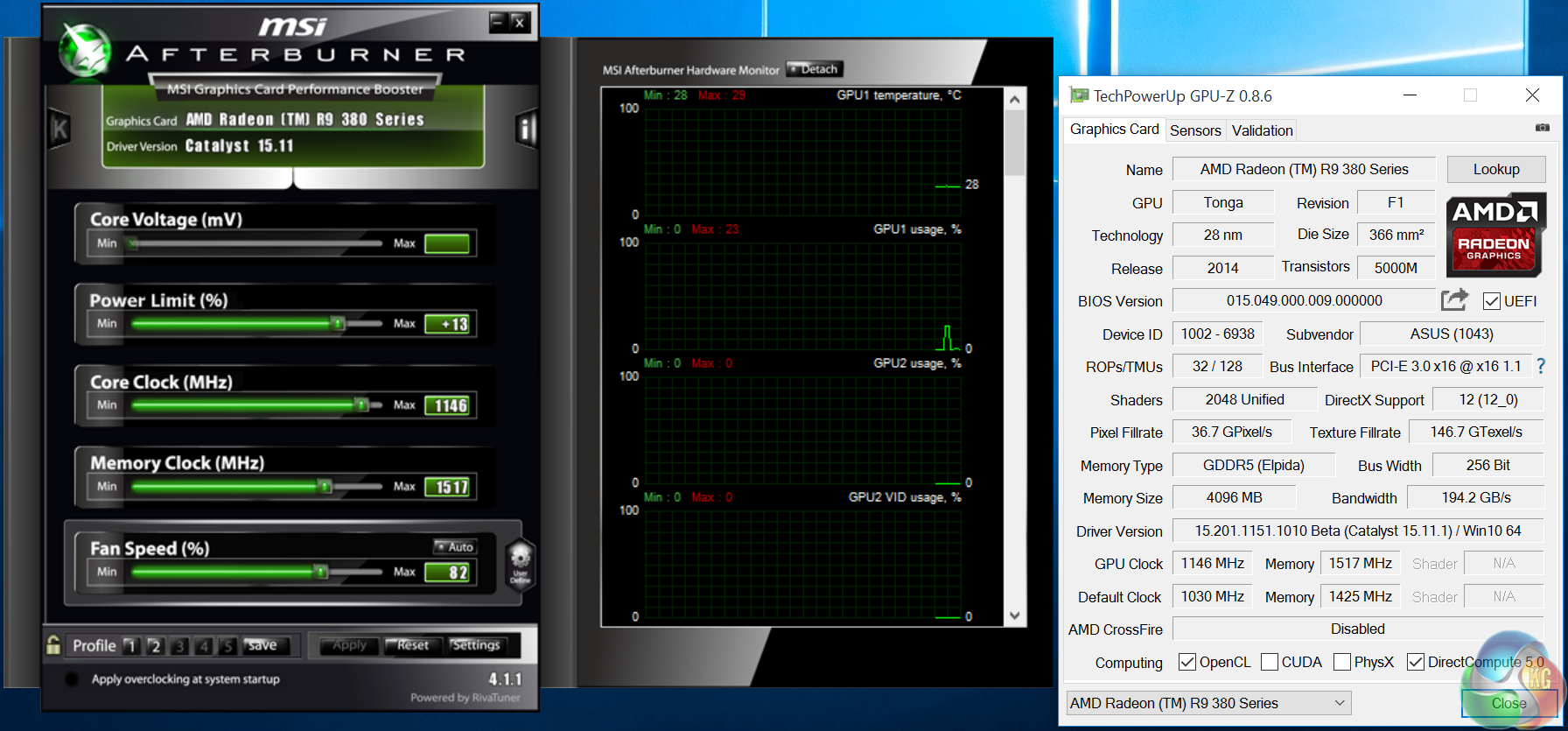The height and width of the screenshot is (731, 1568).
Task: Uncheck the UEFI checkbox
Action: [x=1492, y=301]
